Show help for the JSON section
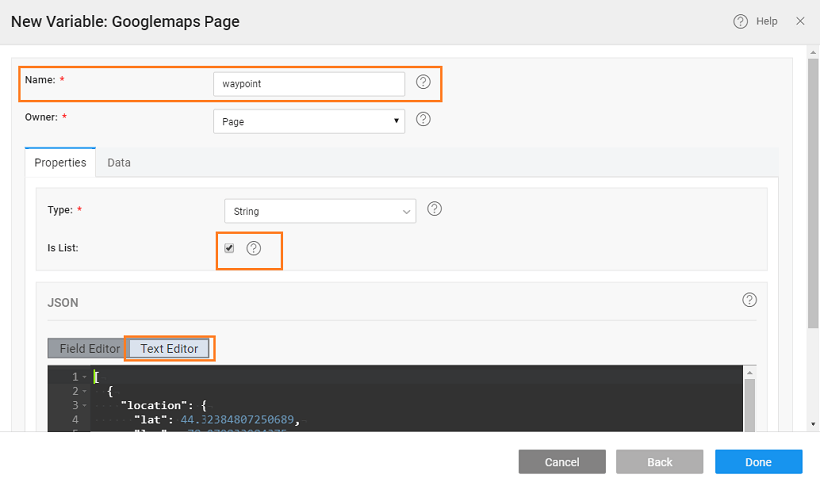Viewport: 820px width, 490px height. tap(750, 300)
